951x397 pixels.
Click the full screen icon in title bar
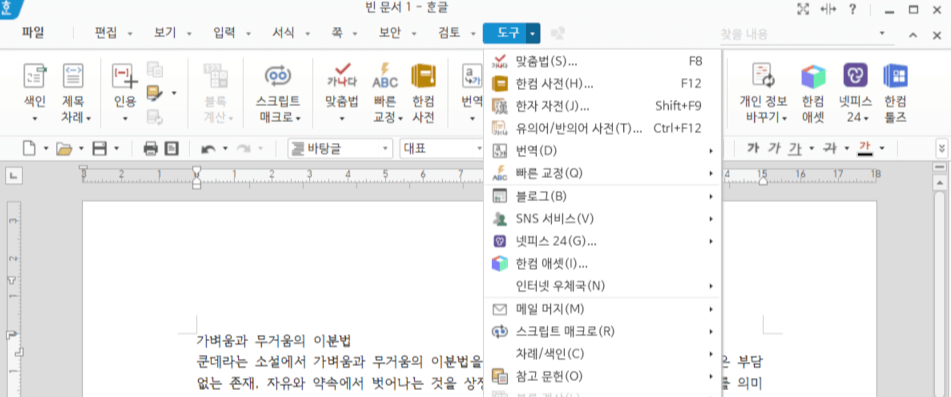pyautogui.click(x=803, y=9)
